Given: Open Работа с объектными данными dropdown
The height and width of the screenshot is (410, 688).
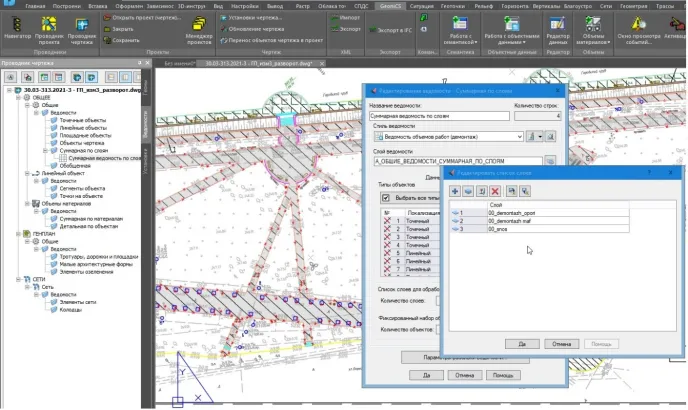Looking at the screenshot, I should [x=513, y=38].
